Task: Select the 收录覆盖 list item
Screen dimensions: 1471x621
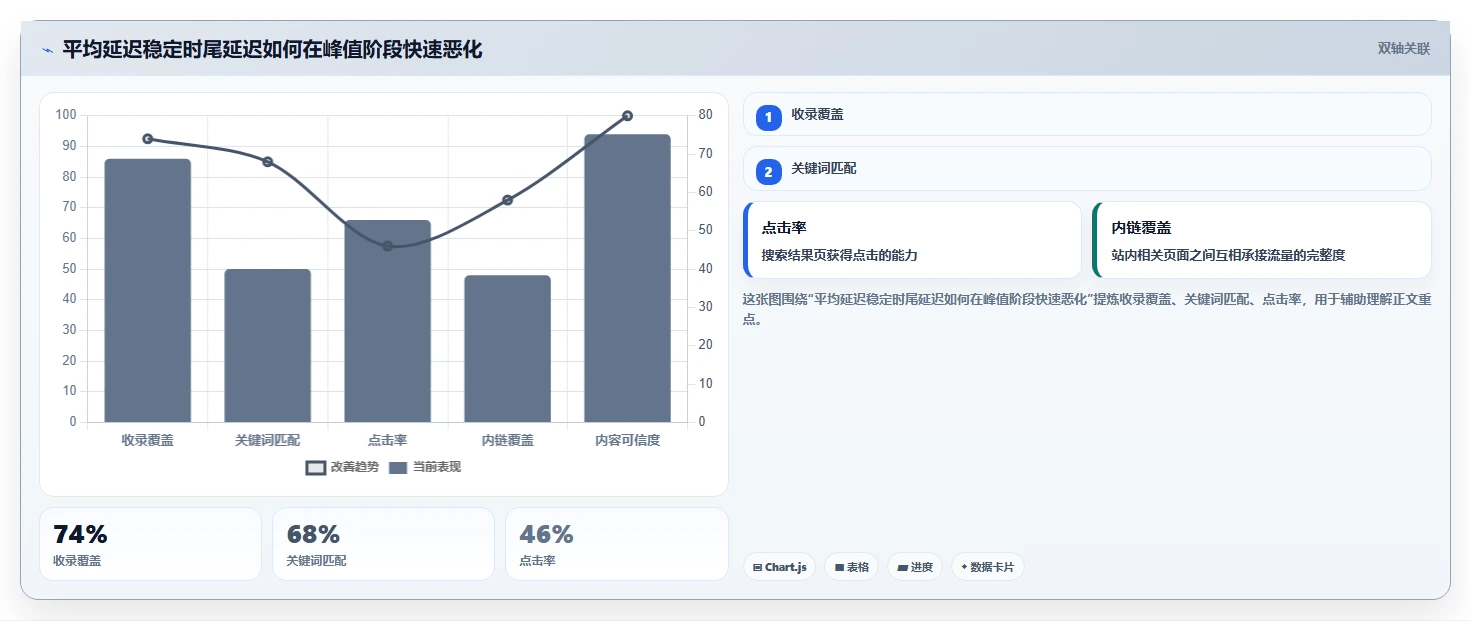Action: (x=1087, y=114)
